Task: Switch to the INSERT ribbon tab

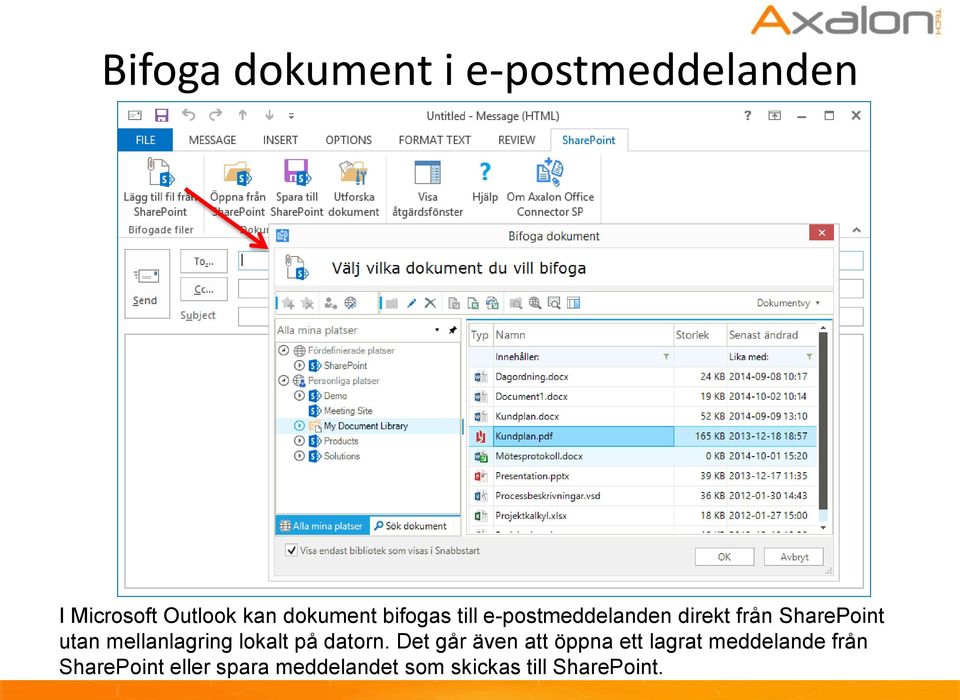Action: point(280,140)
